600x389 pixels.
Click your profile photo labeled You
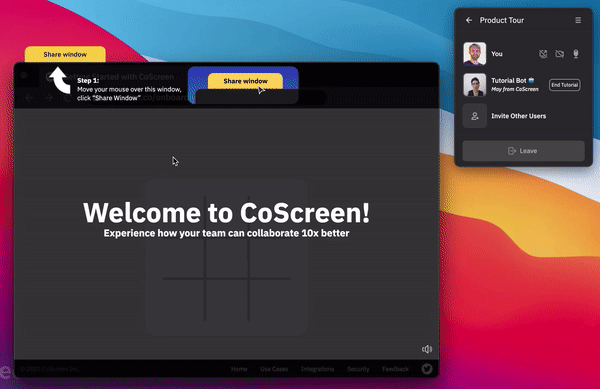coord(474,54)
